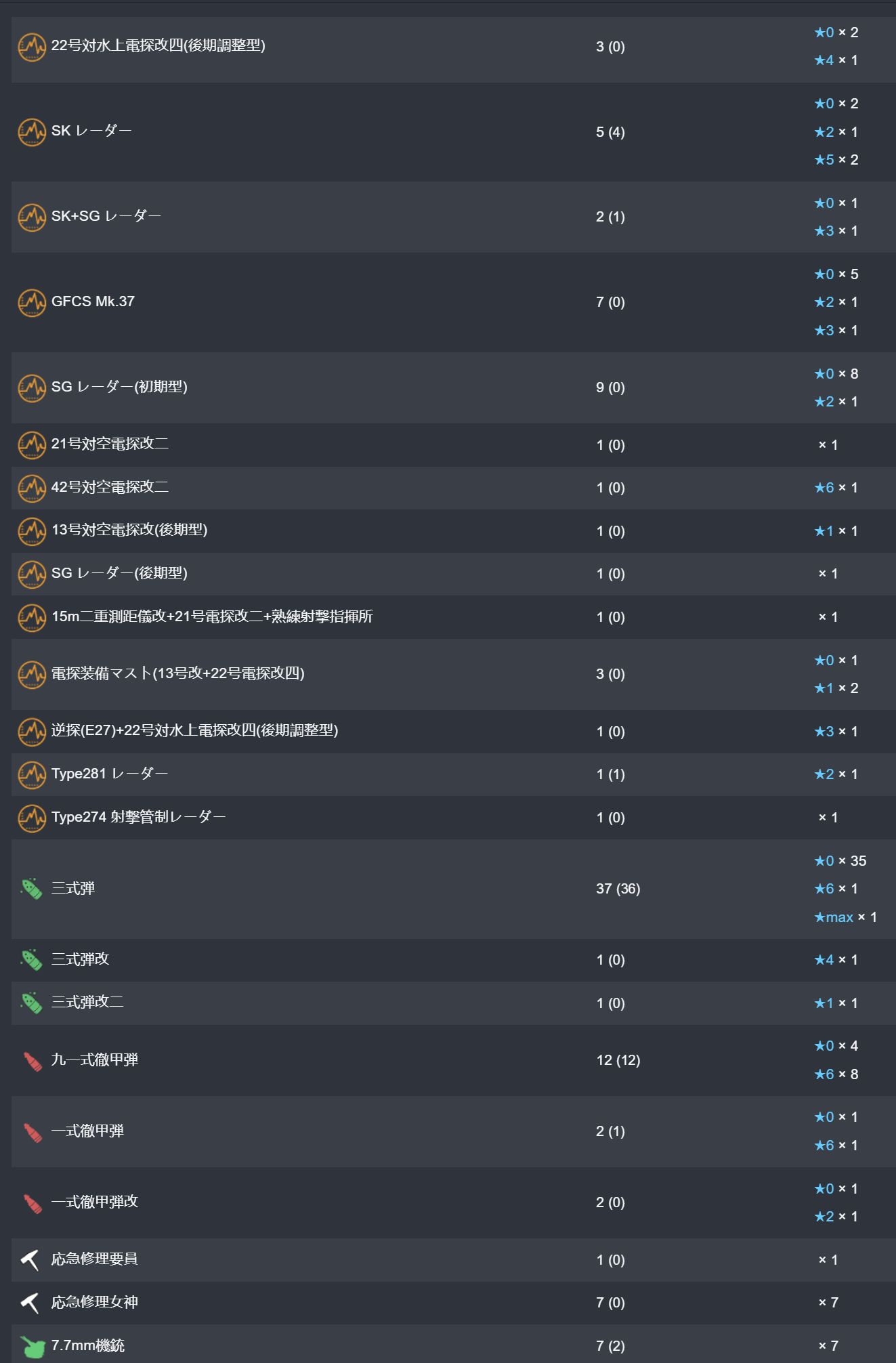The image size is (896, 1363).
Task: Select the SG レーダー(初期型) row name
Action: [x=119, y=387]
